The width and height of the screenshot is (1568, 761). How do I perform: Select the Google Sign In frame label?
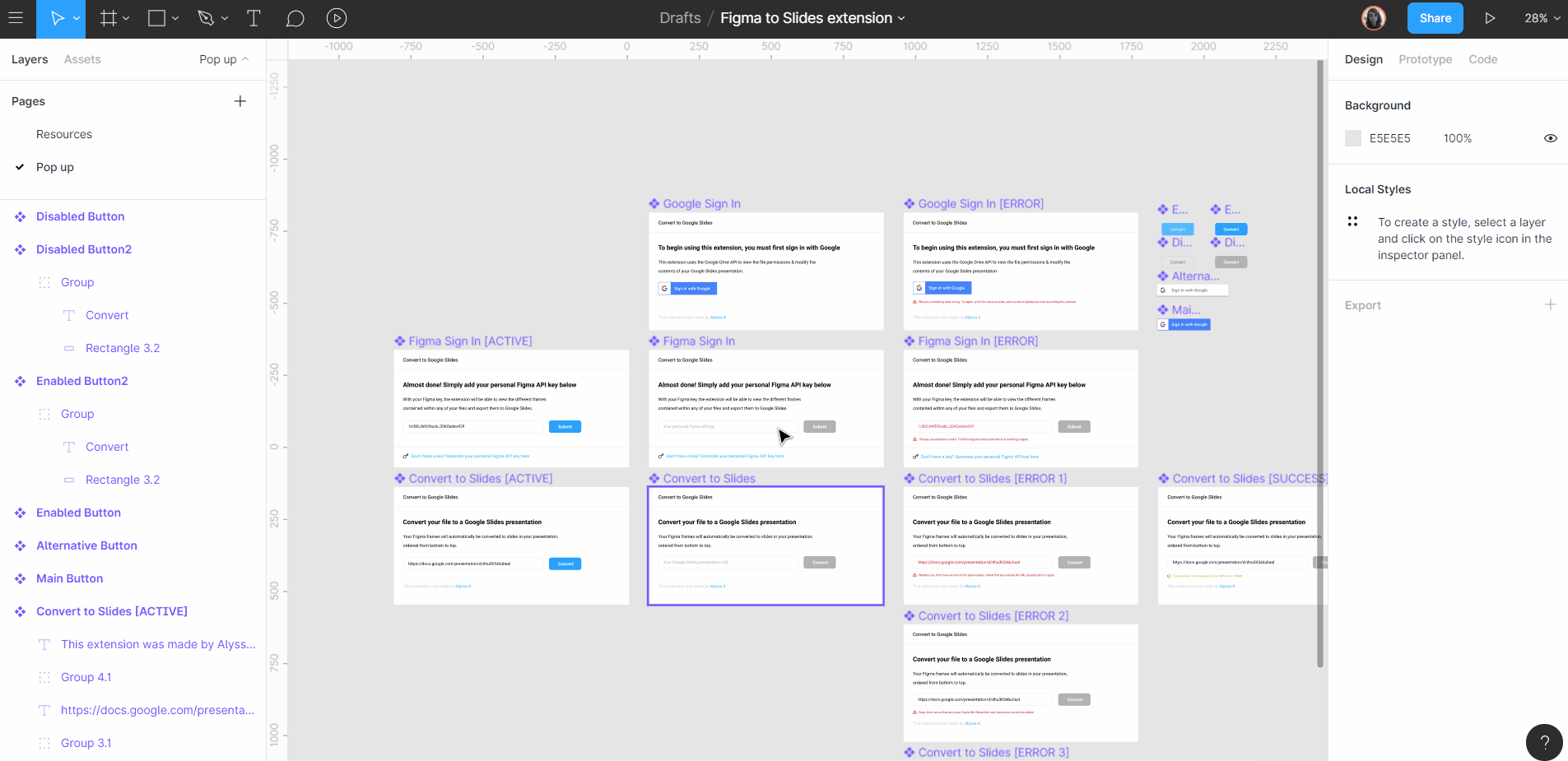(x=702, y=204)
